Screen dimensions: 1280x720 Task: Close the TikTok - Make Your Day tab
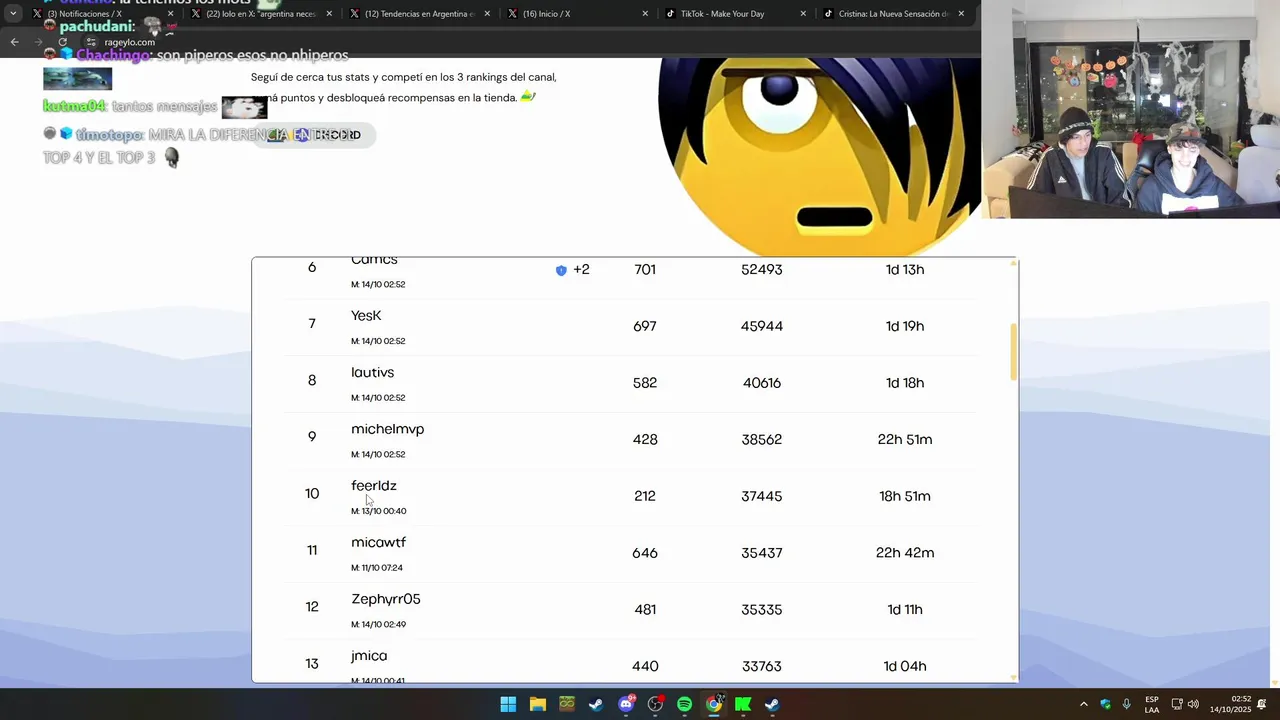tap(804, 14)
